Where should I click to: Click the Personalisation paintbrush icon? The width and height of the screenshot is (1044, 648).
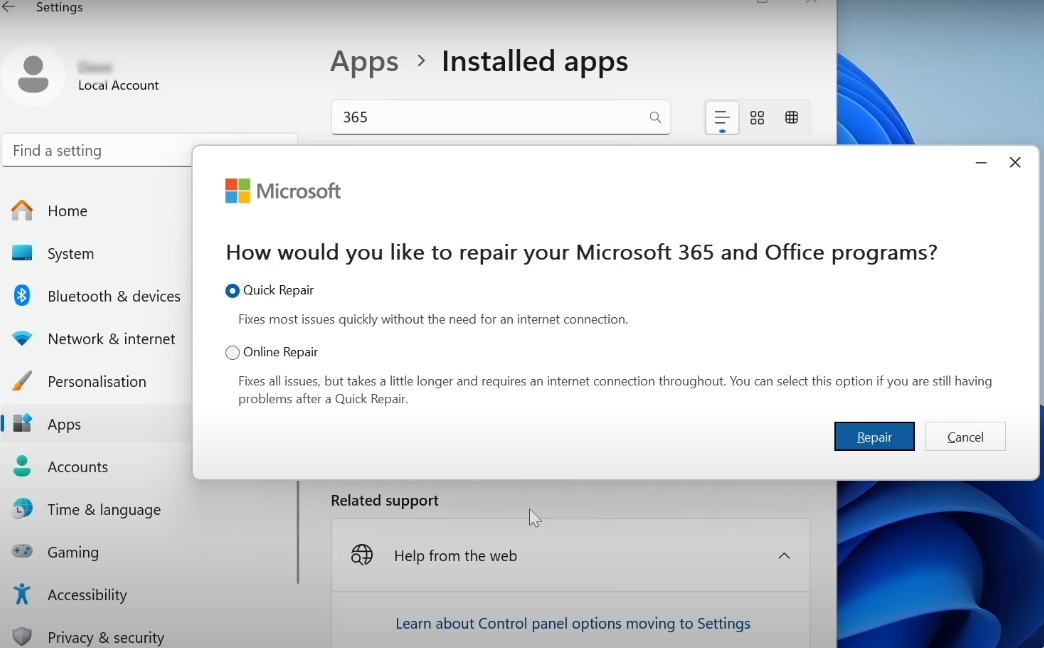[x=22, y=381]
